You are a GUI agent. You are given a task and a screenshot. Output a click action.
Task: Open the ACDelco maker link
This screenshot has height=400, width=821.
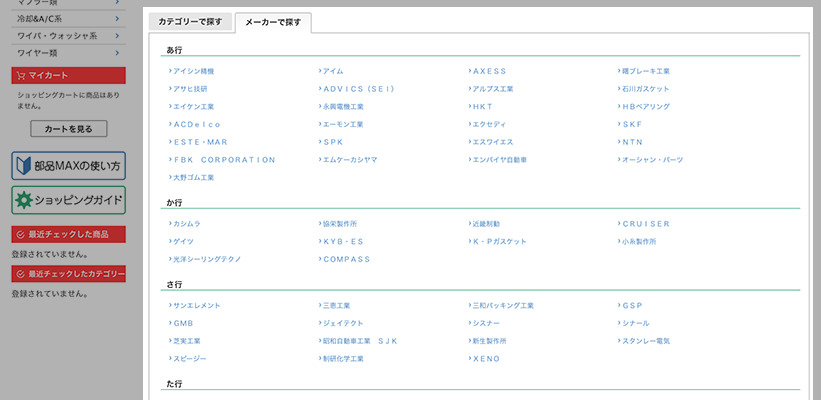pos(195,125)
